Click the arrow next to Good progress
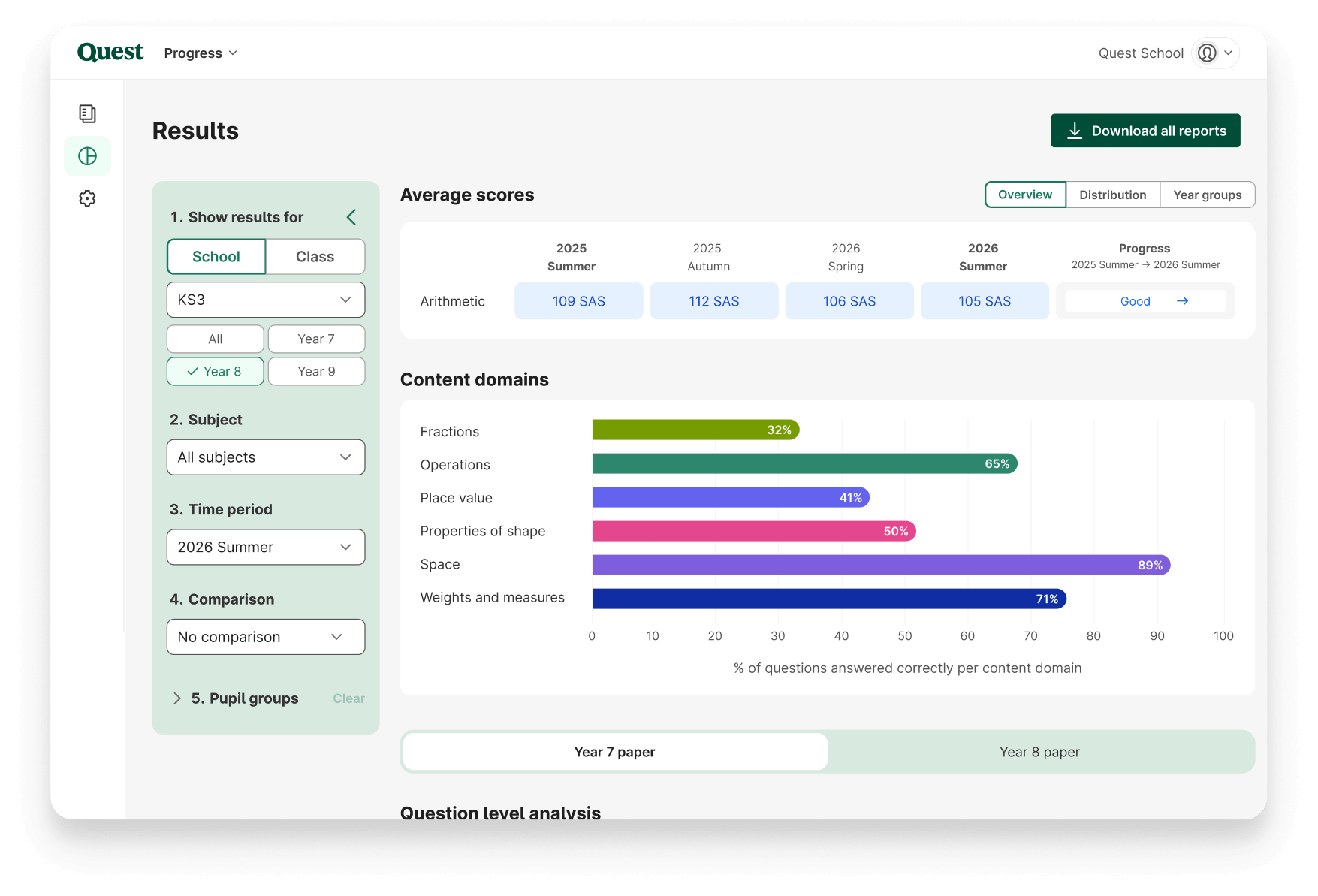Image resolution: width=1318 pixels, height=896 pixels. click(x=1182, y=301)
